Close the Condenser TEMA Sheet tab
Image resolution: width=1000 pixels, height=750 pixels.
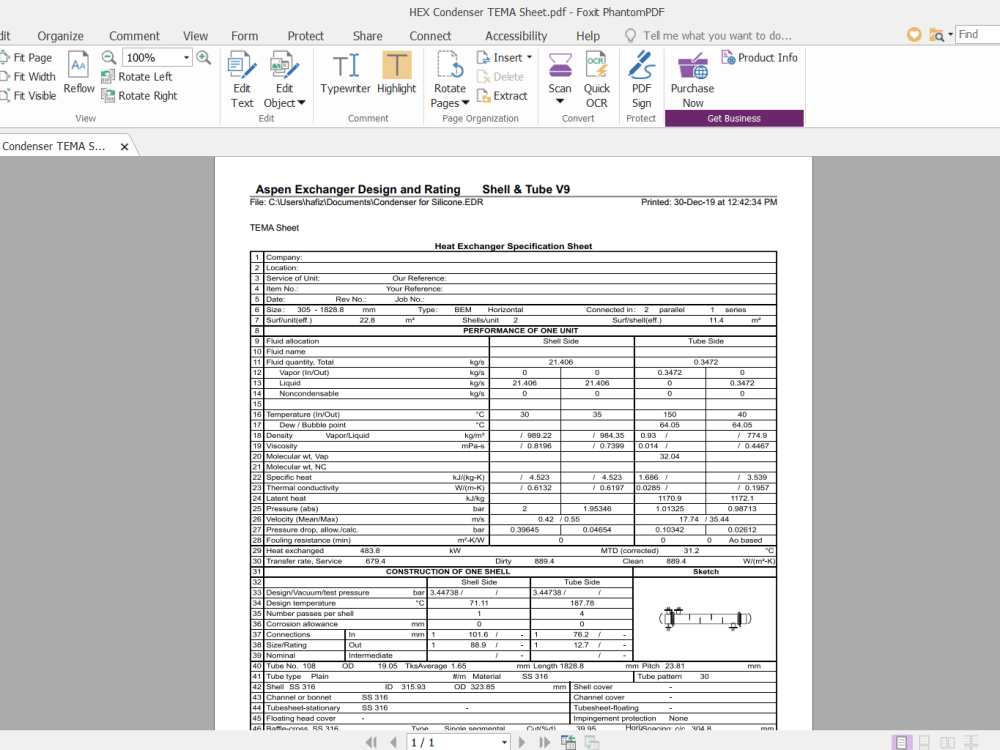(124, 147)
